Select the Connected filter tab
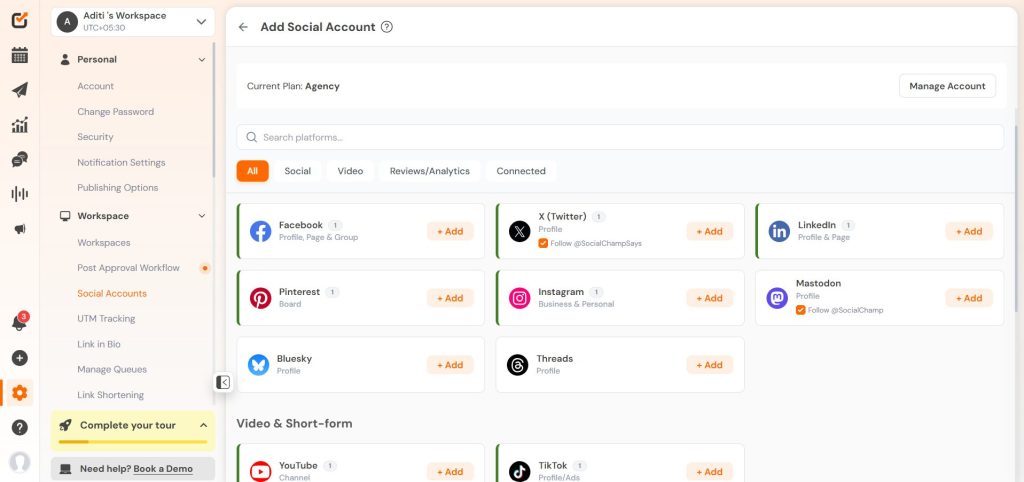1024x482 pixels. click(521, 171)
